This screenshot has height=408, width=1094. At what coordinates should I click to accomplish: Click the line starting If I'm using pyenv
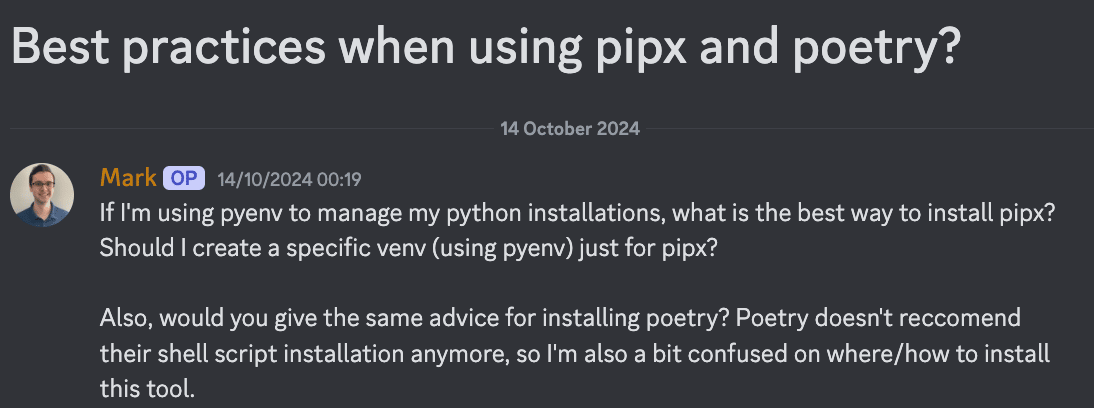tap(576, 214)
